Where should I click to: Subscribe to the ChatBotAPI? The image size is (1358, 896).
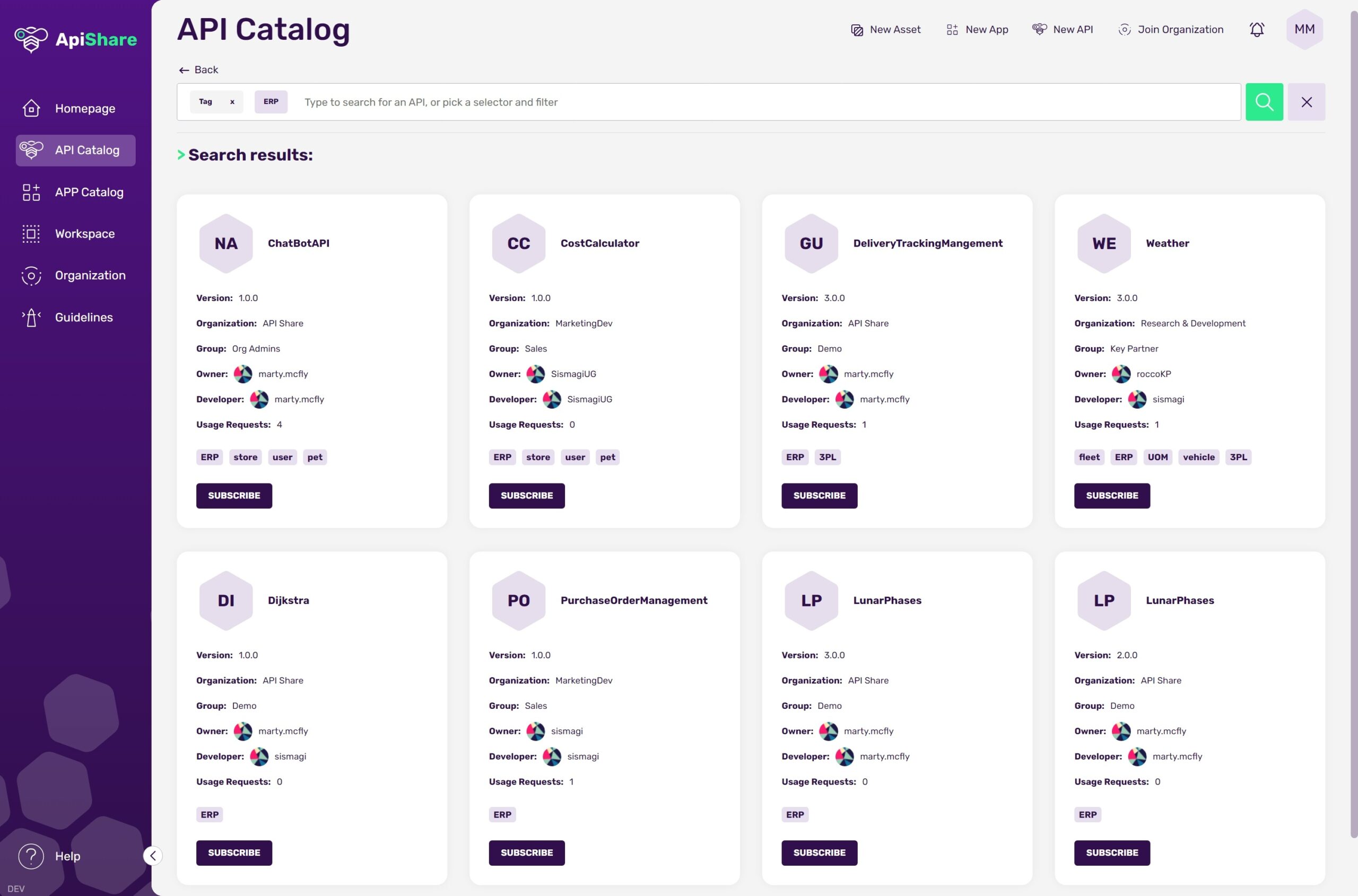point(234,495)
